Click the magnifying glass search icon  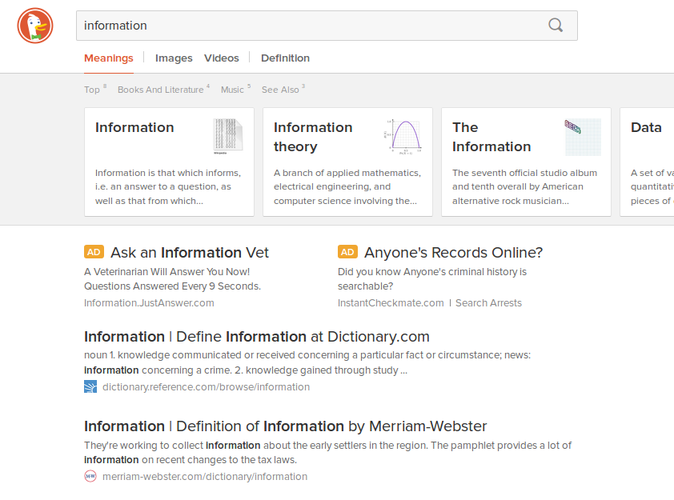coord(555,25)
